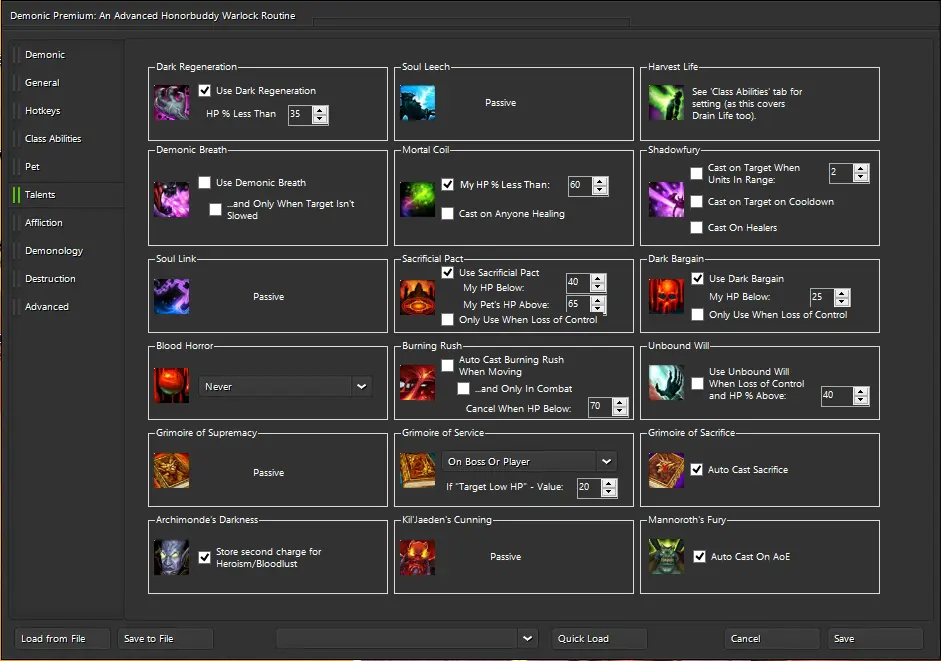Toggle Store second charge for Heroism/Bloodlust
Image resolution: width=941 pixels, height=661 pixels.
pos(205,557)
